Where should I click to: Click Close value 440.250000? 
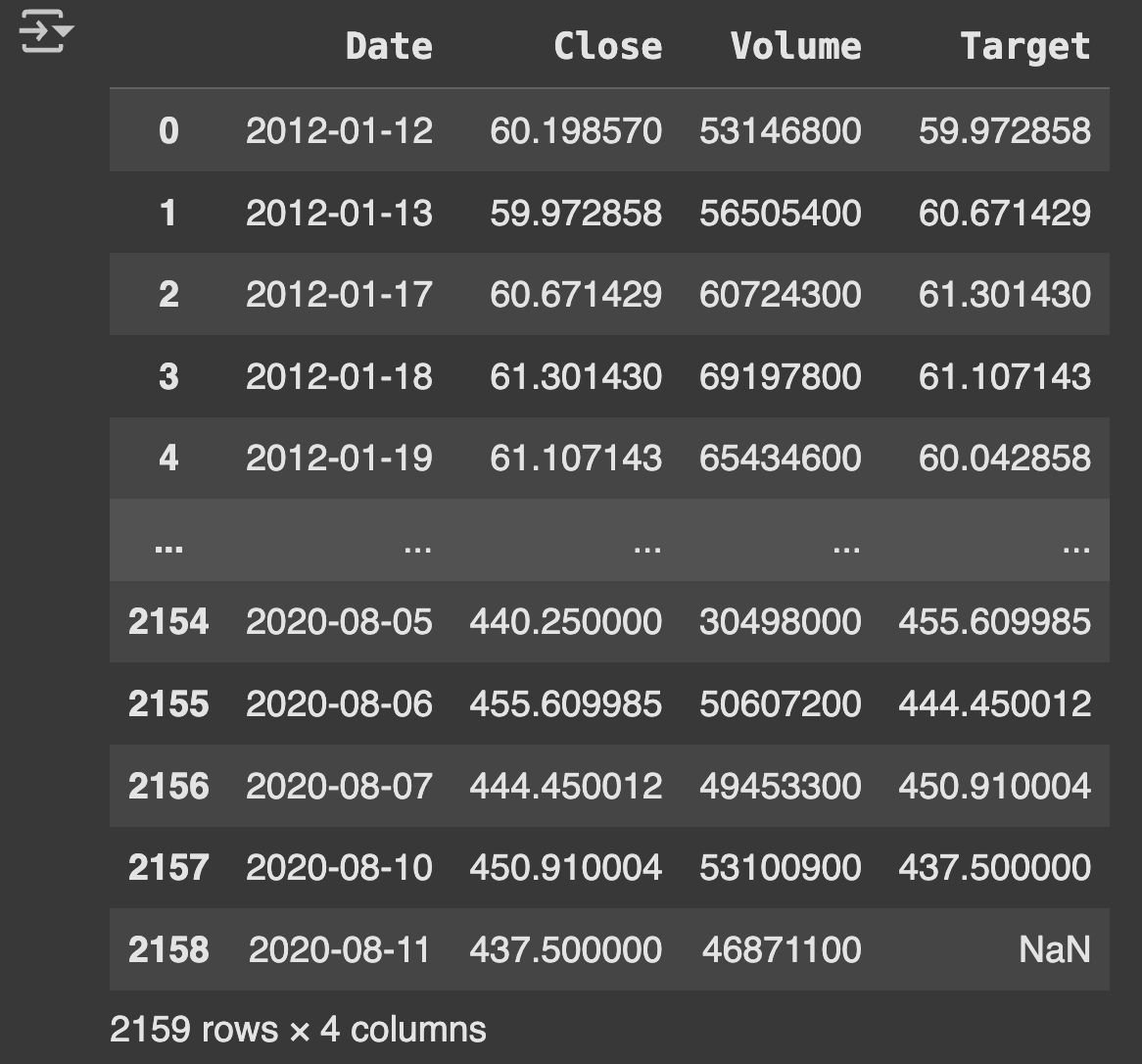[566, 621]
